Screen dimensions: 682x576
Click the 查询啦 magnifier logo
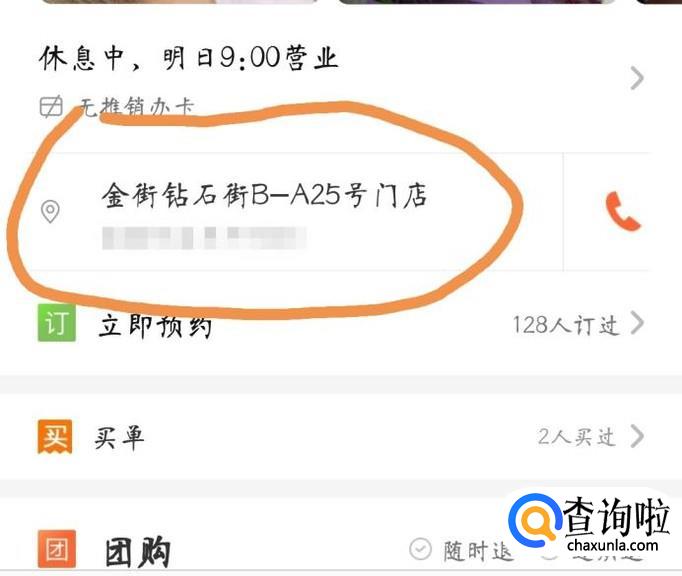pos(534,520)
